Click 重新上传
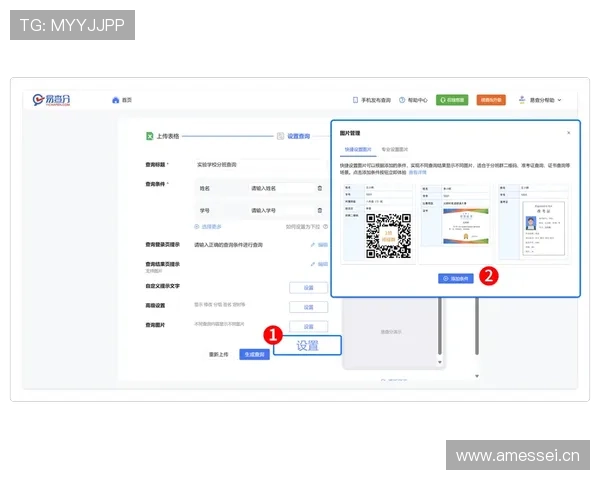This screenshot has height=480, width=600. pos(218,354)
